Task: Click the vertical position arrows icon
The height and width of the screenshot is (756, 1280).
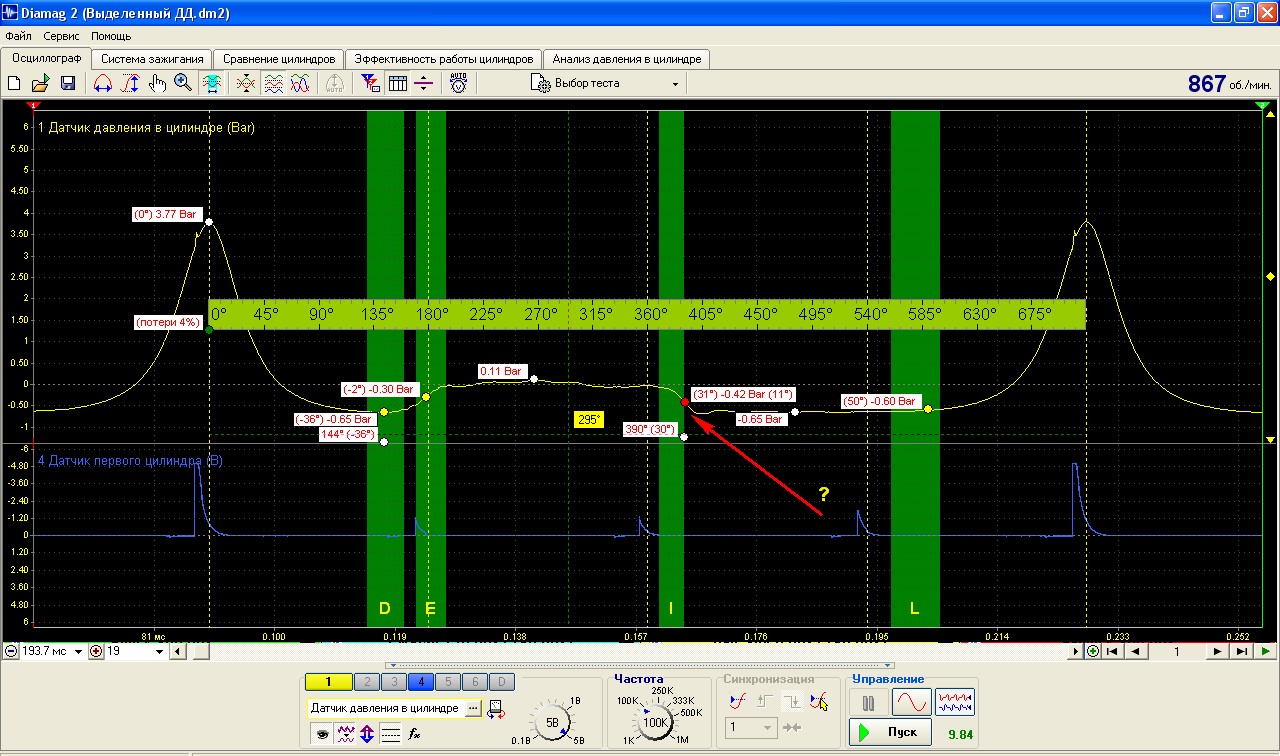Action: click(x=367, y=734)
